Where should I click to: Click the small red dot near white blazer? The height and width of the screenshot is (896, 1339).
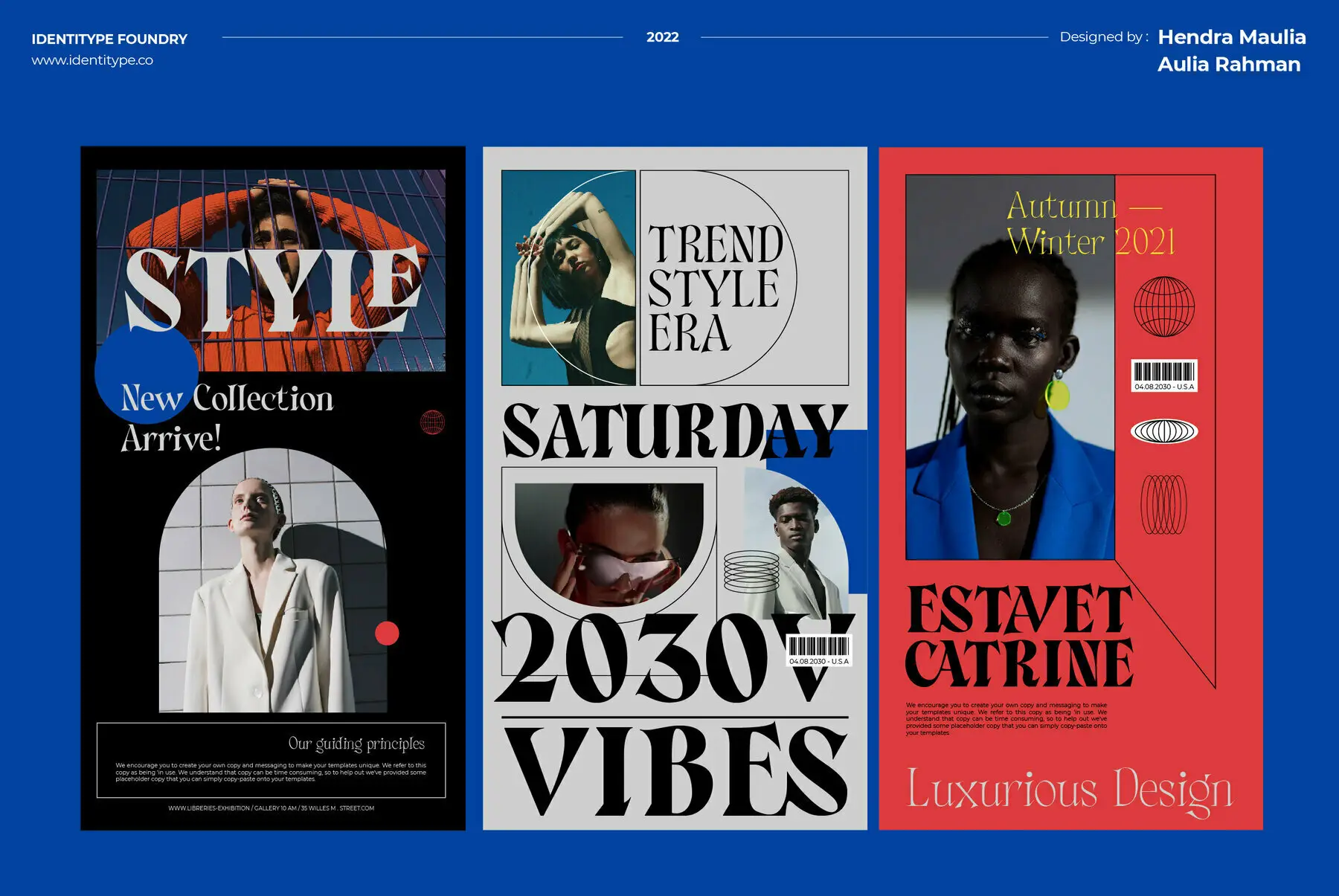click(x=387, y=634)
